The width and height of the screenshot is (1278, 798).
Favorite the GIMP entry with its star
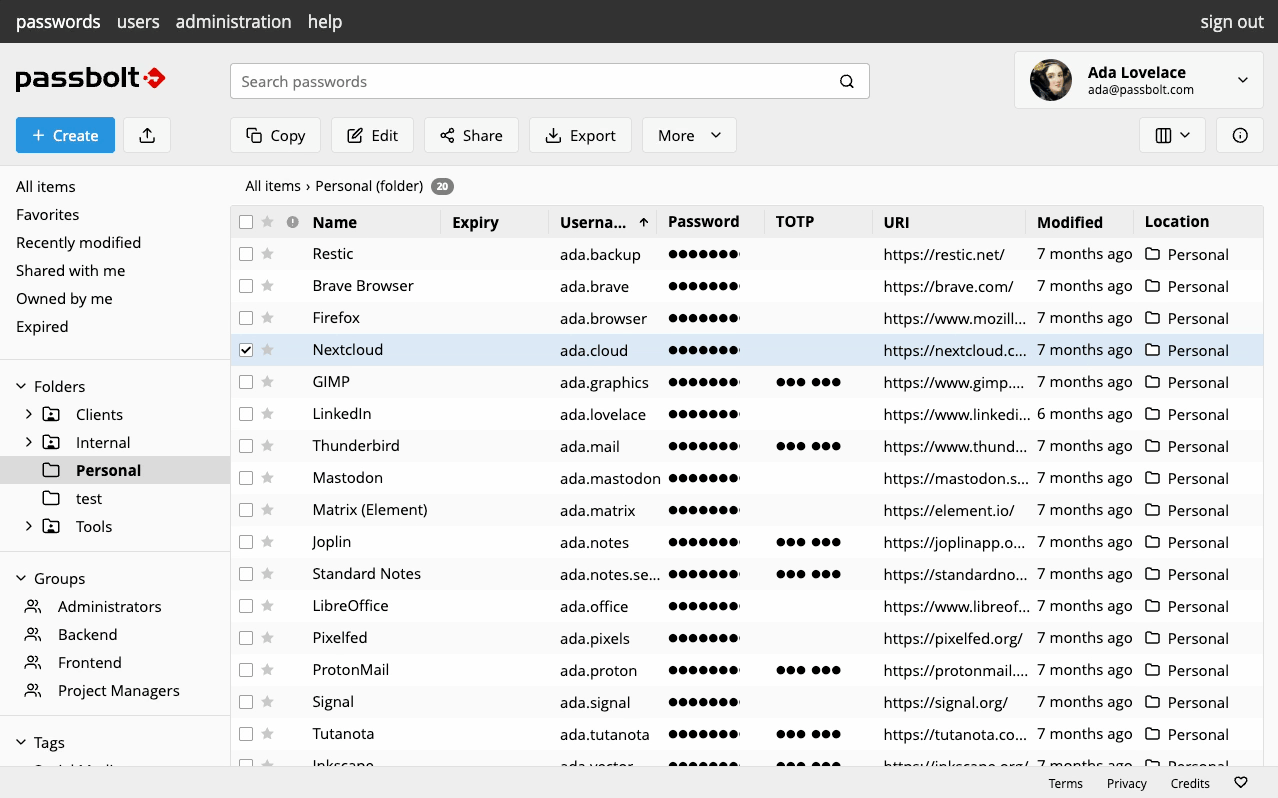pyautogui.click(x=267, y=382)
